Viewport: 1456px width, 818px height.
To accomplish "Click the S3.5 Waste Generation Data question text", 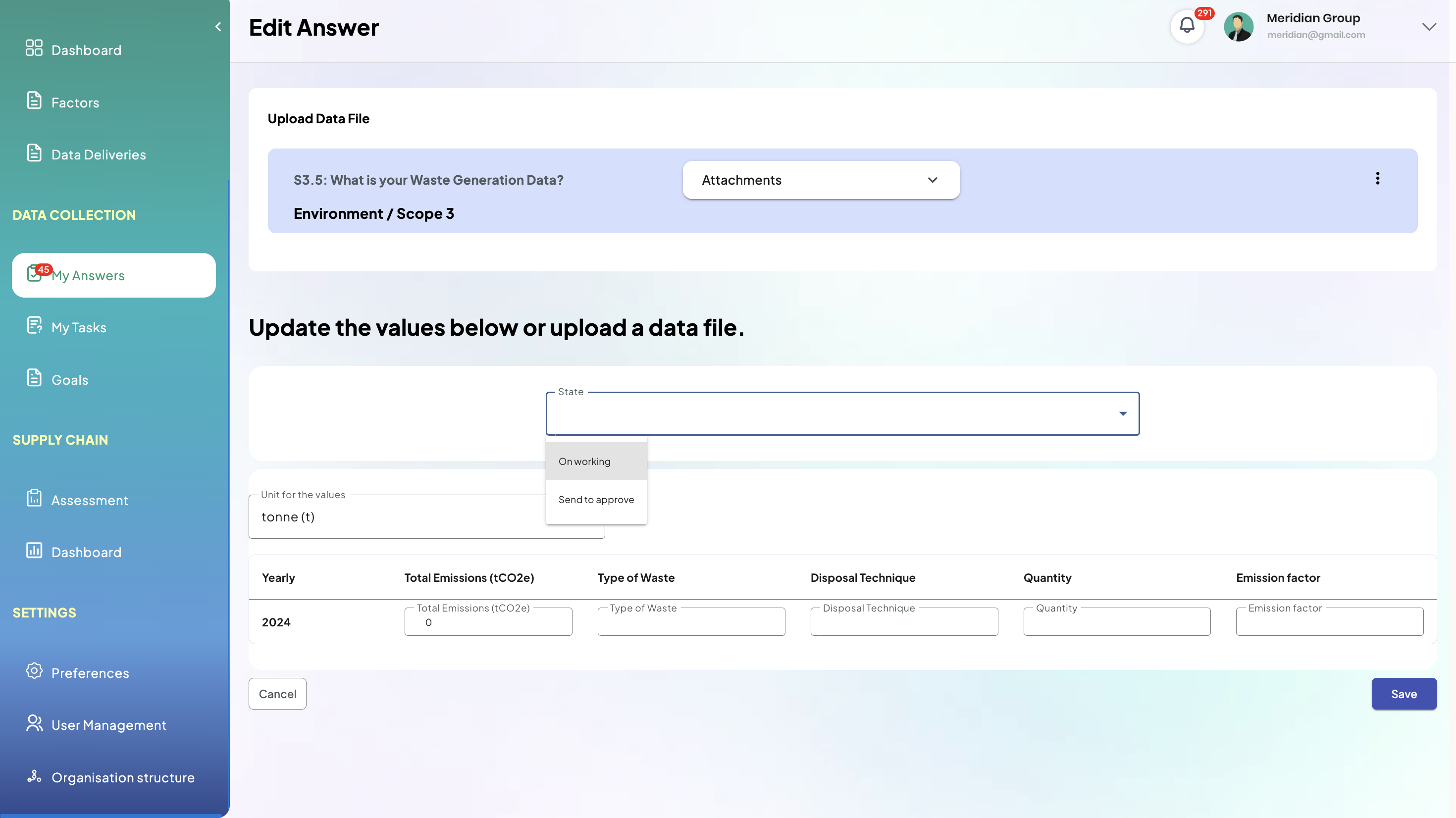I will pos(428,180).
